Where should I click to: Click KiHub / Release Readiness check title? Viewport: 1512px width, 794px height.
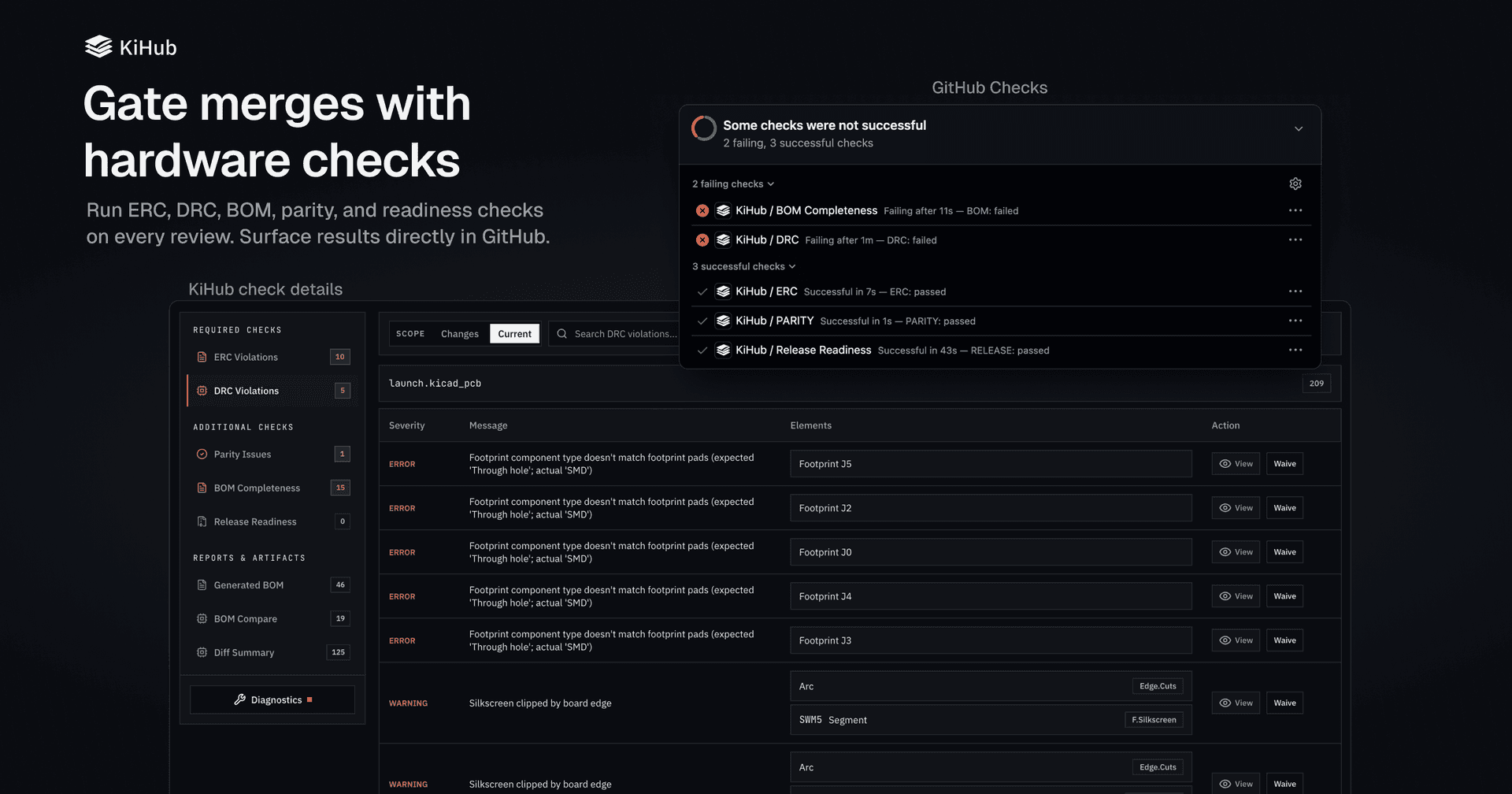click(803, 350)
